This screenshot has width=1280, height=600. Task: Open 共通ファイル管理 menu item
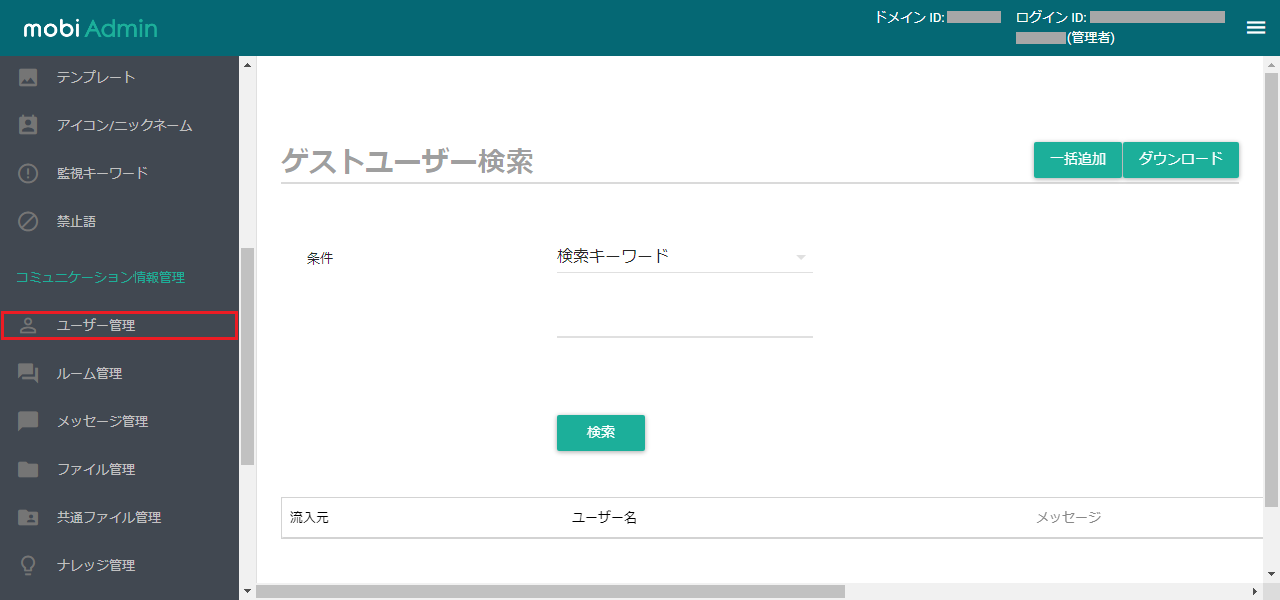119,517
